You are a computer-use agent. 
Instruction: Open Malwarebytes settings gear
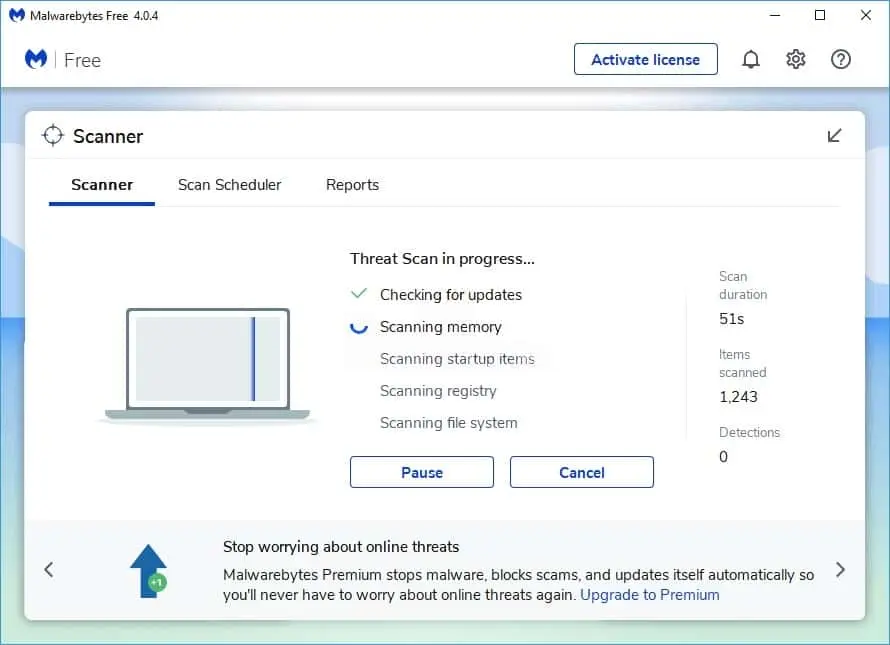[x=795, y=59]
